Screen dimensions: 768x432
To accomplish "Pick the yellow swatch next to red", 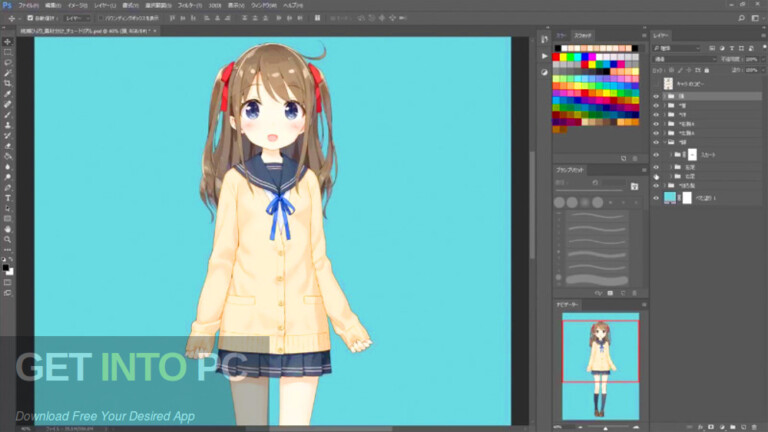I will tap(563, 57).
